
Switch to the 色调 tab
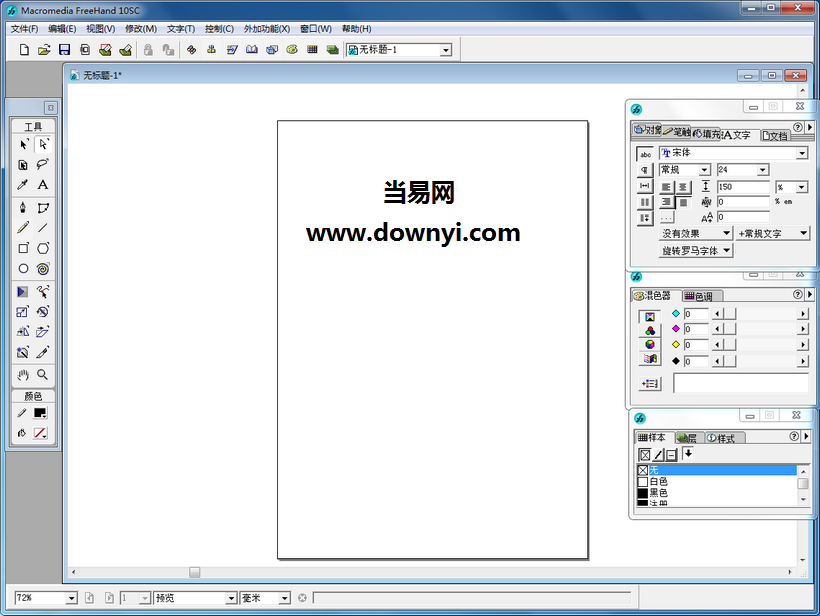699,295
